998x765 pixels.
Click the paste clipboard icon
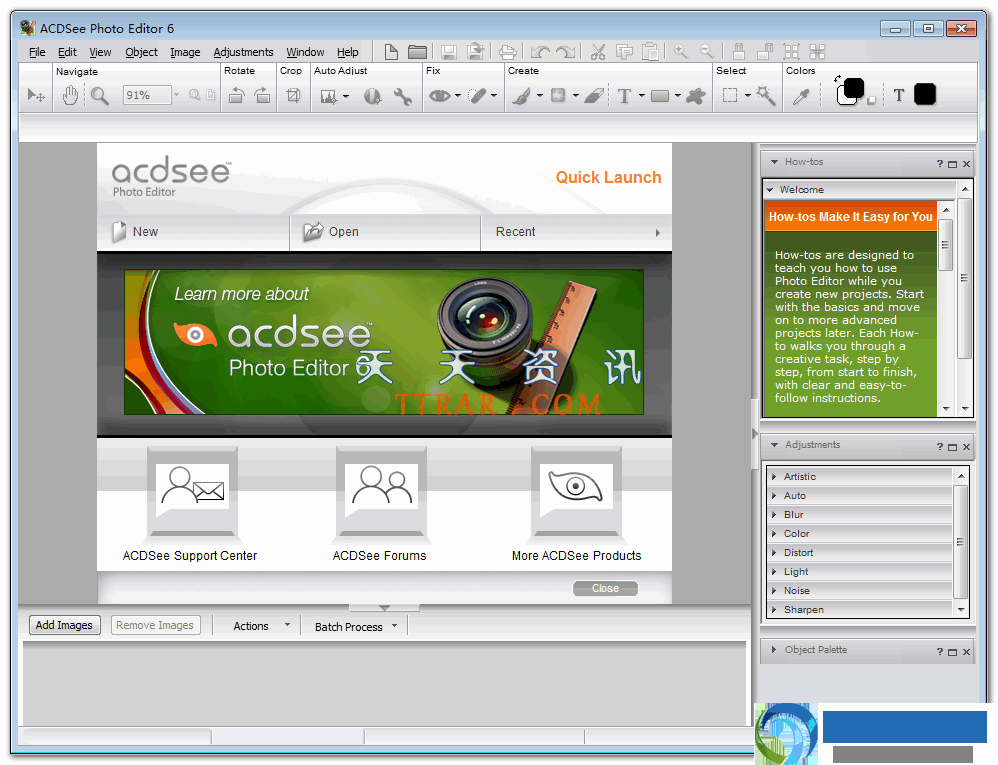(650, 52)
